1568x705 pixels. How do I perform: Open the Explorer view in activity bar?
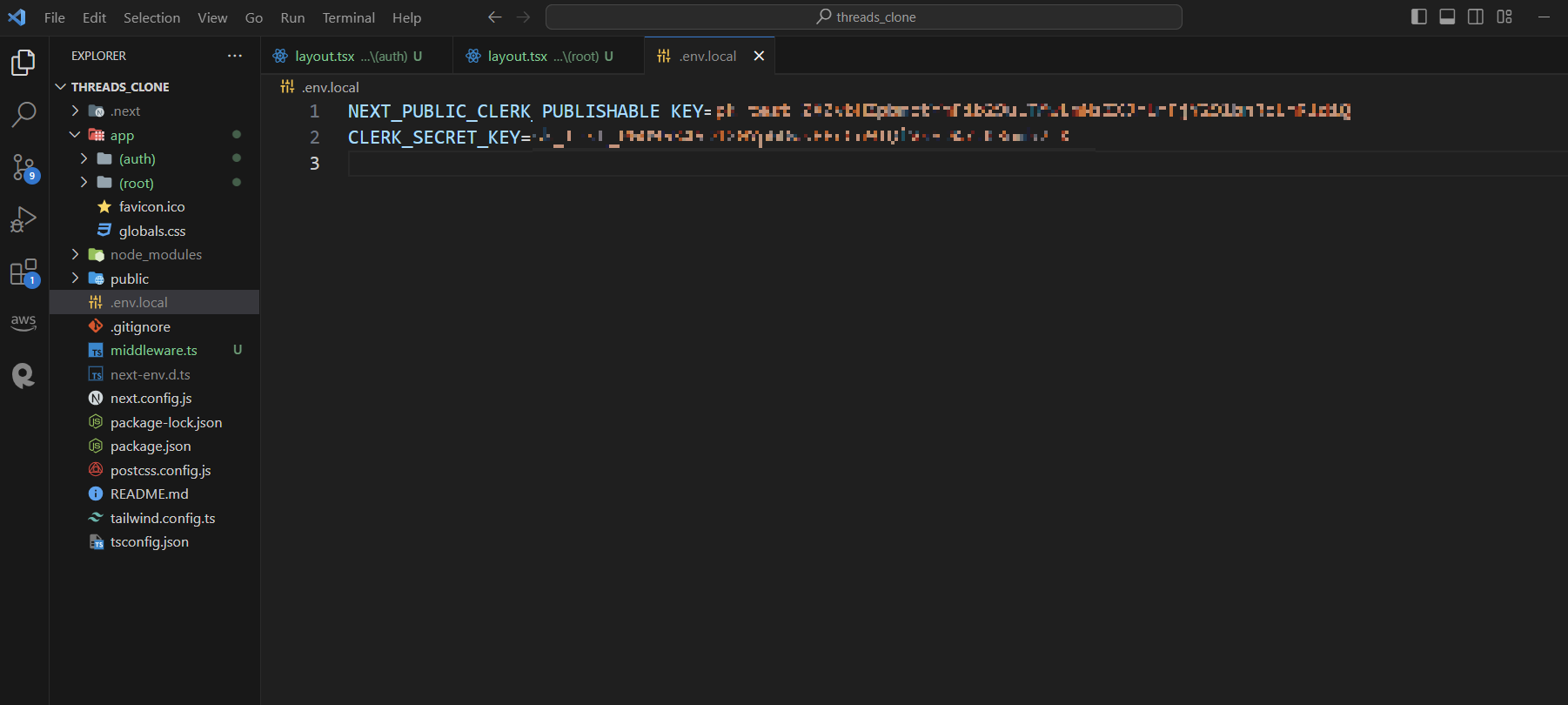[x=23, y=63]
